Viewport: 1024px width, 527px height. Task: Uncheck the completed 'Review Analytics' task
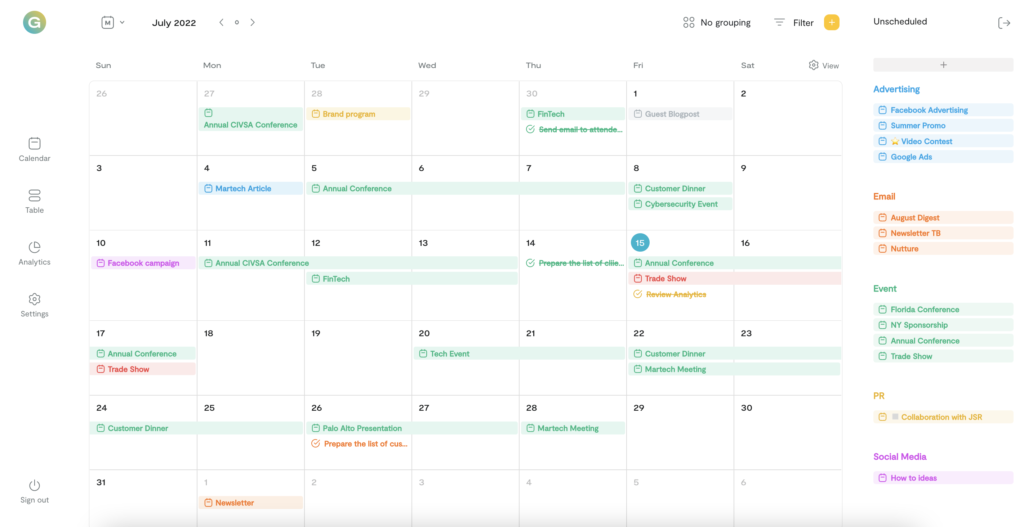[x=637, y=294]
